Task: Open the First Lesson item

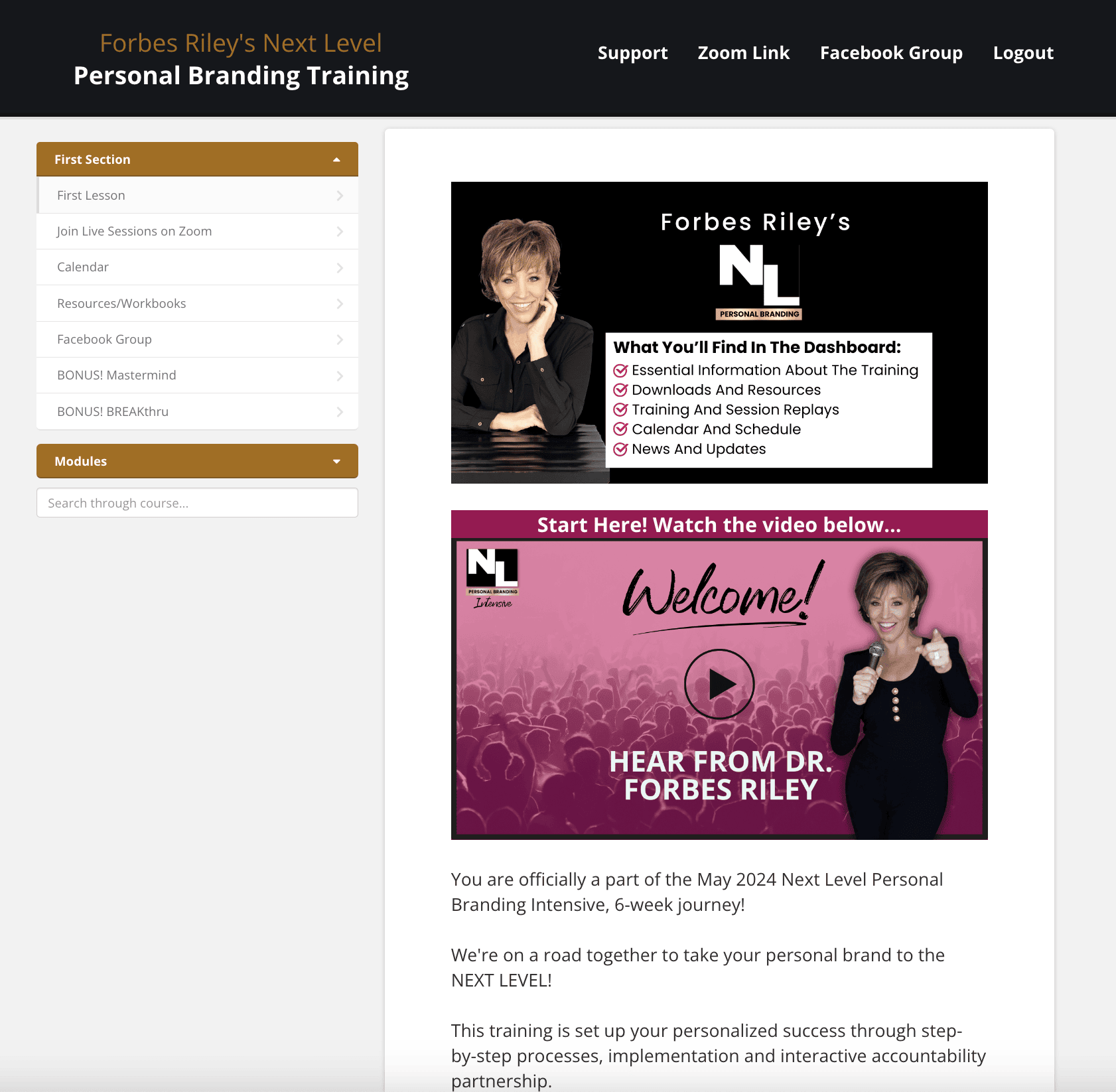Action: point(197,195)
